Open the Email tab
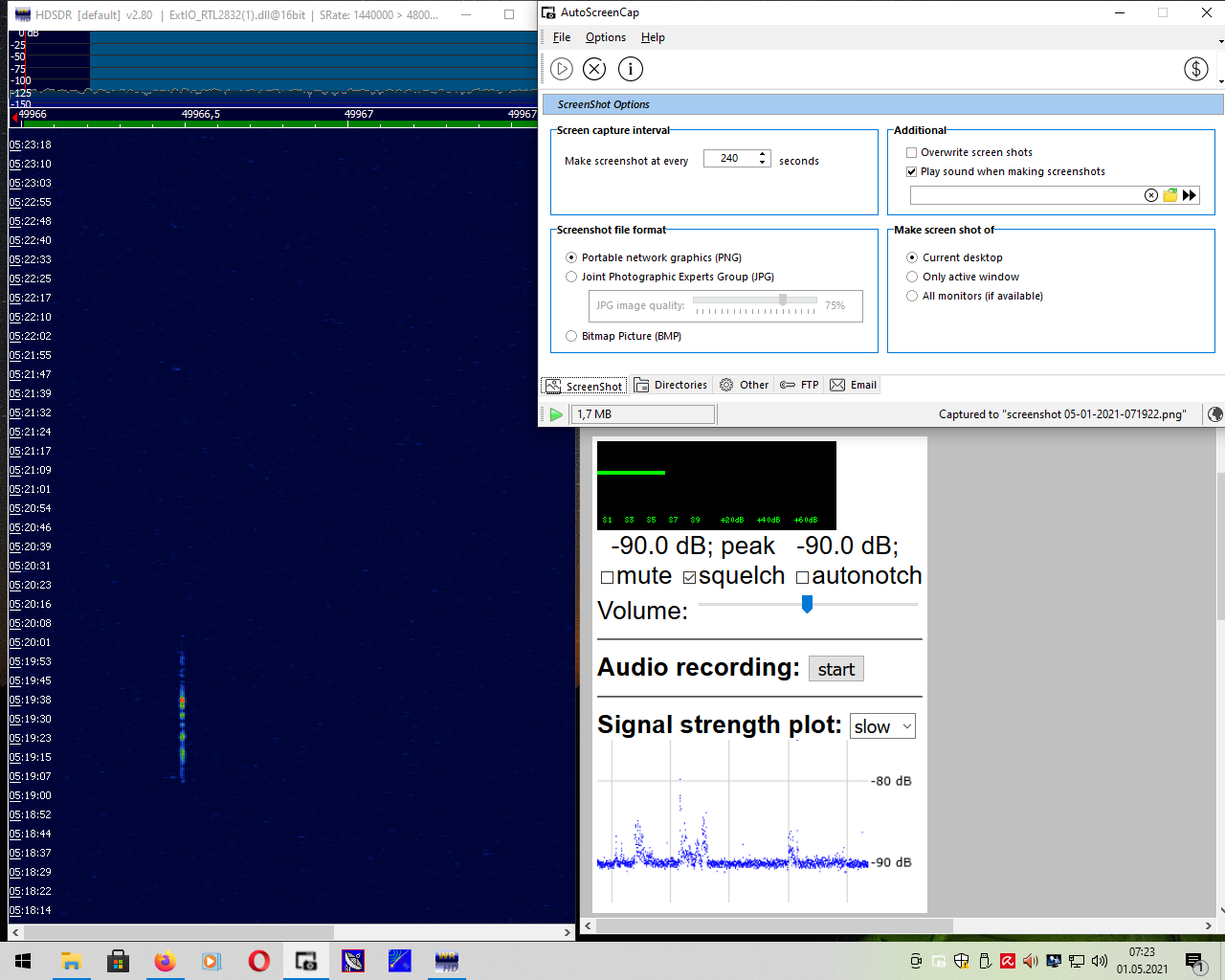 tap(854, 385)
